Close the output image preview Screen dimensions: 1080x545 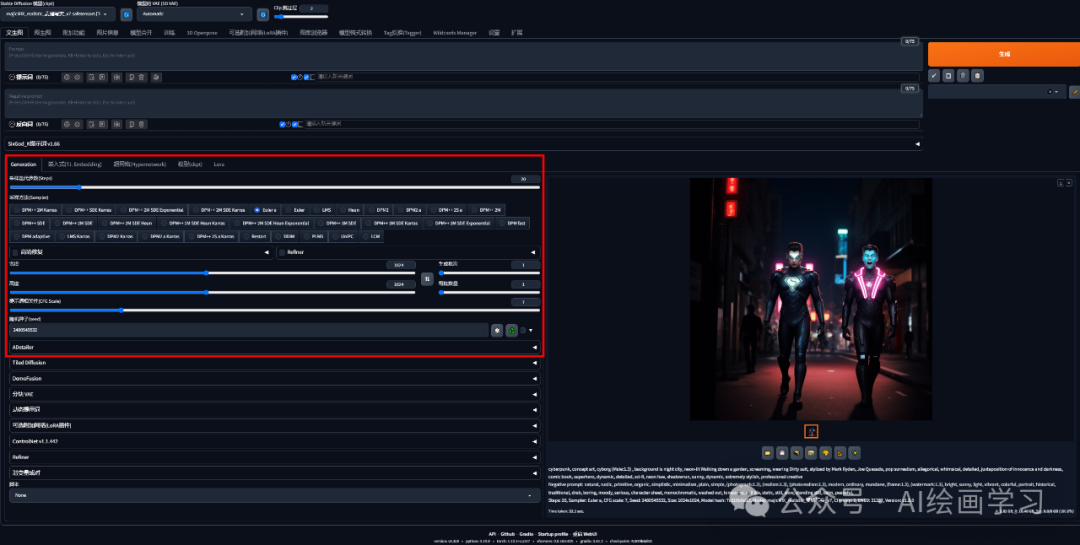coord(1069,183)
